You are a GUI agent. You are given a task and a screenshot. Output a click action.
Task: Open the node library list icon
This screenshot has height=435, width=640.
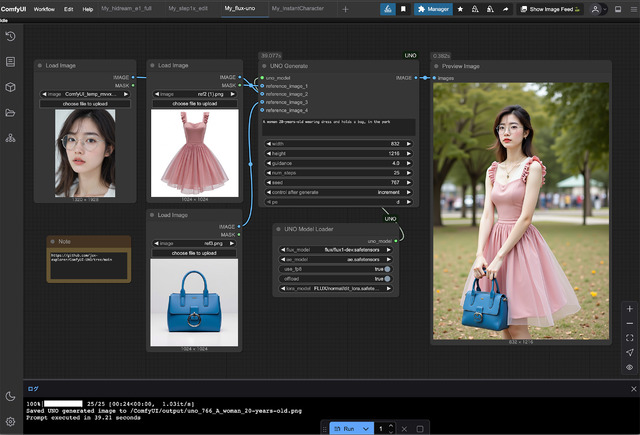(11, 62)
